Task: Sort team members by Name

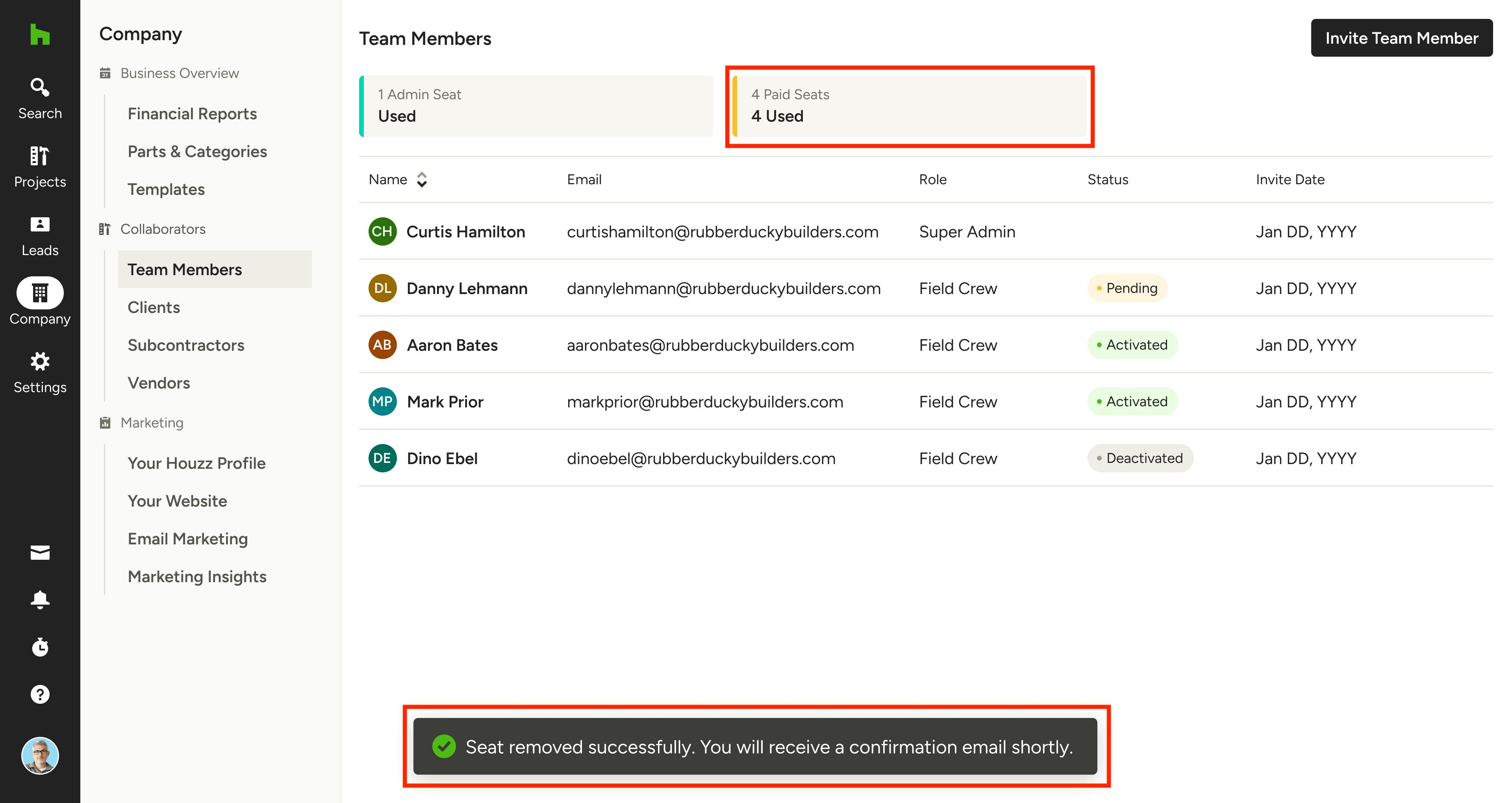Action: (421, 179)
